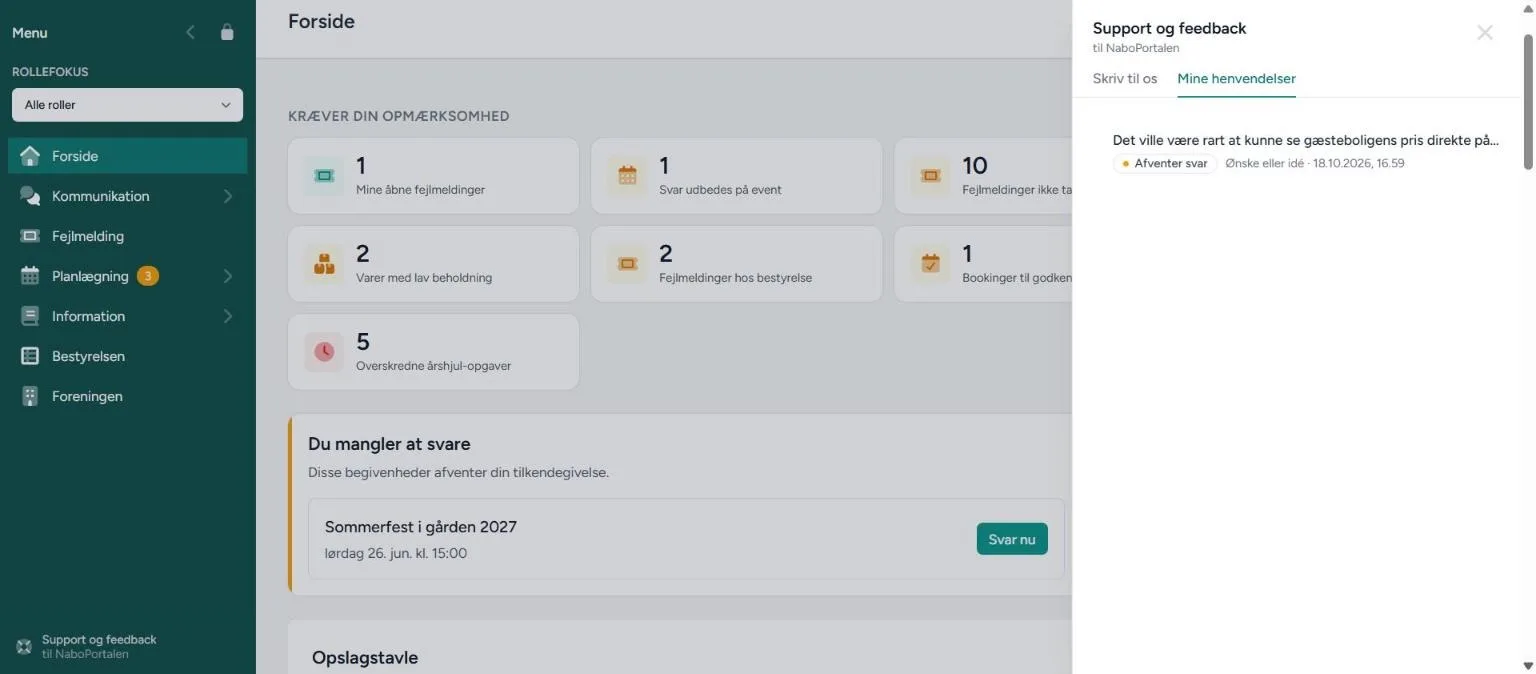
Task: Click the Kommunikation chat bubbles icon
Action: (x=30, y=196)
